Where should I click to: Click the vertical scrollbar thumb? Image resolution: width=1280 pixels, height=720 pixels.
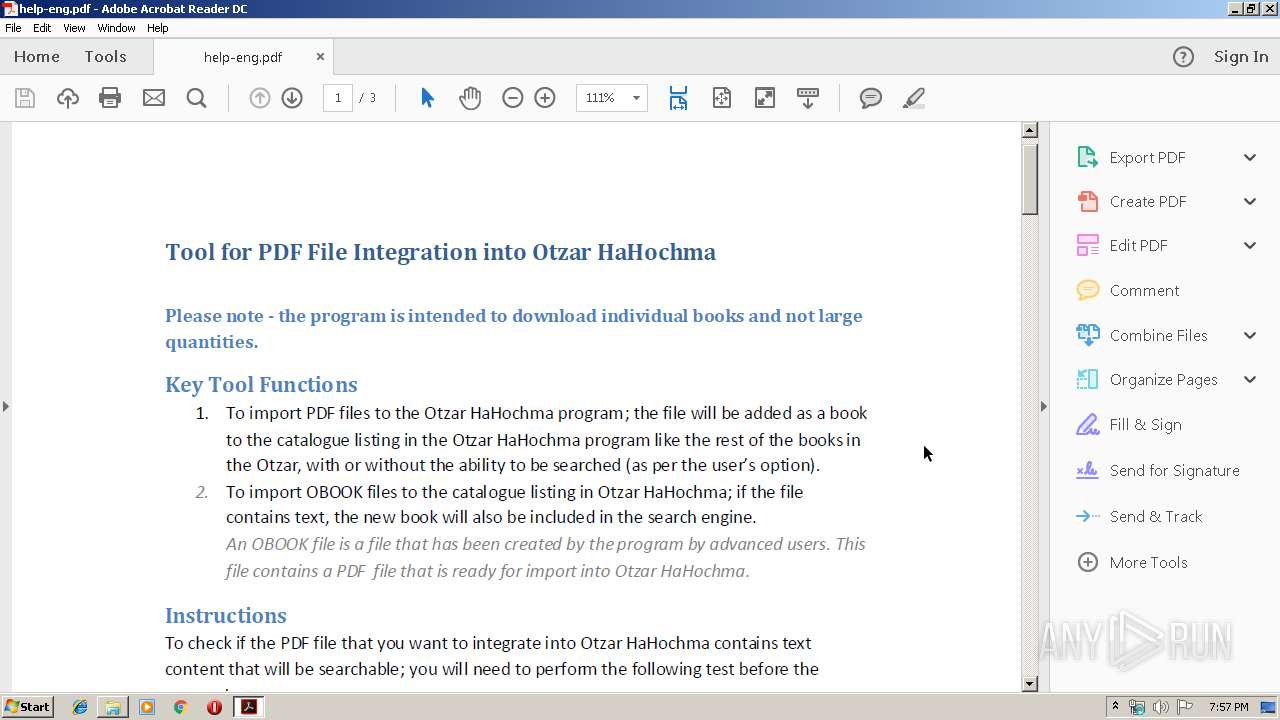click(1030, 179)
